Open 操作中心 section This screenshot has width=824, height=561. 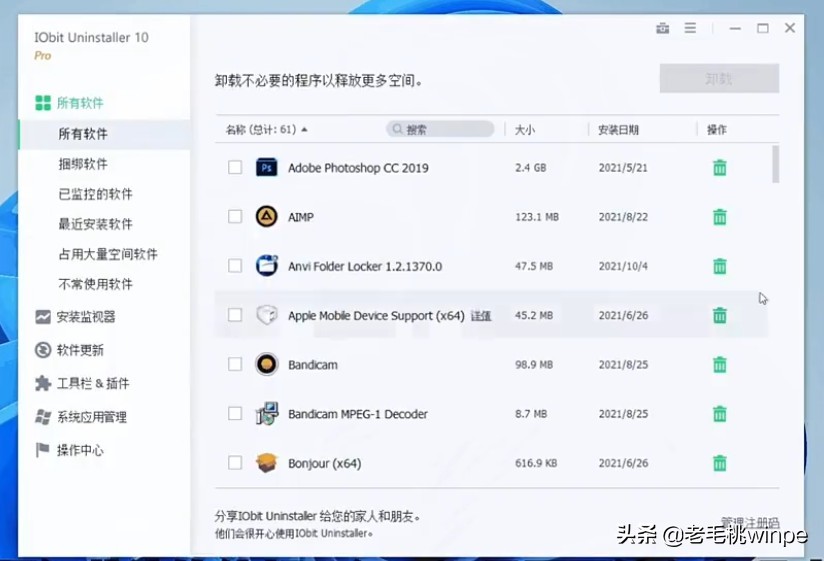point(80,450)
